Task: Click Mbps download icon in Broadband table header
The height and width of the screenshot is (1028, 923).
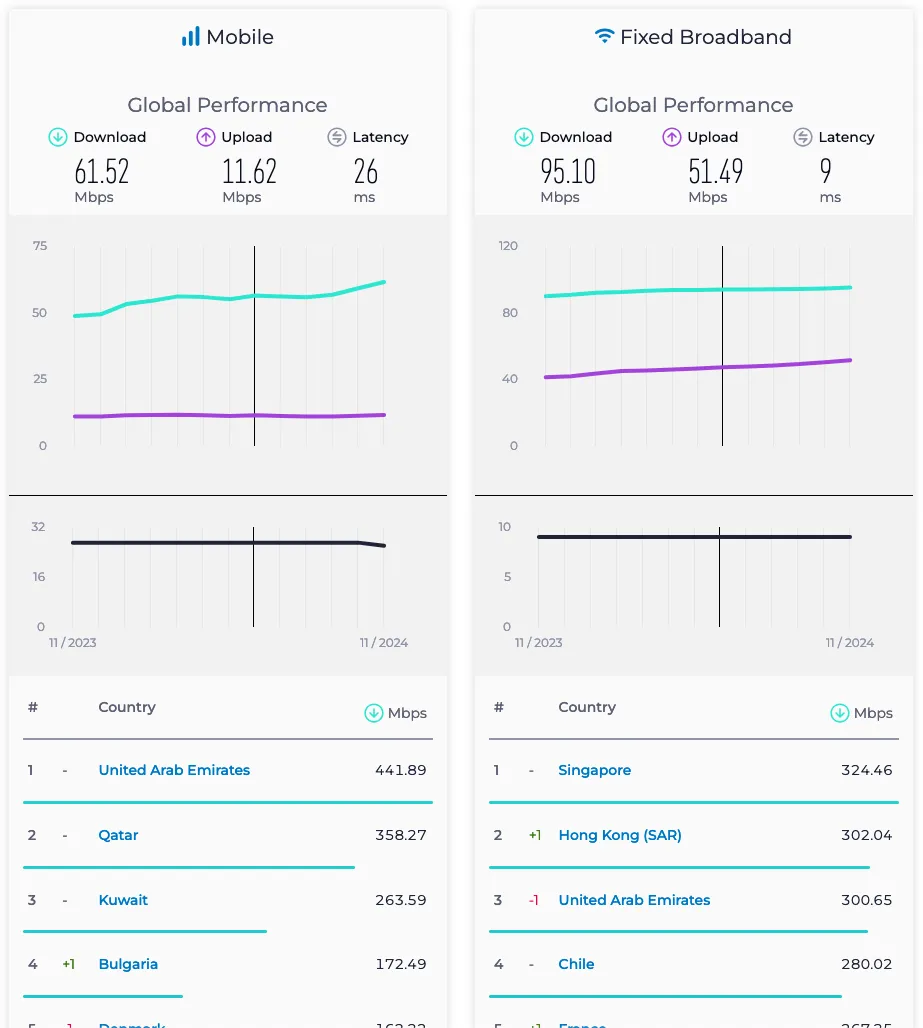Action: [x=840, y=713]
